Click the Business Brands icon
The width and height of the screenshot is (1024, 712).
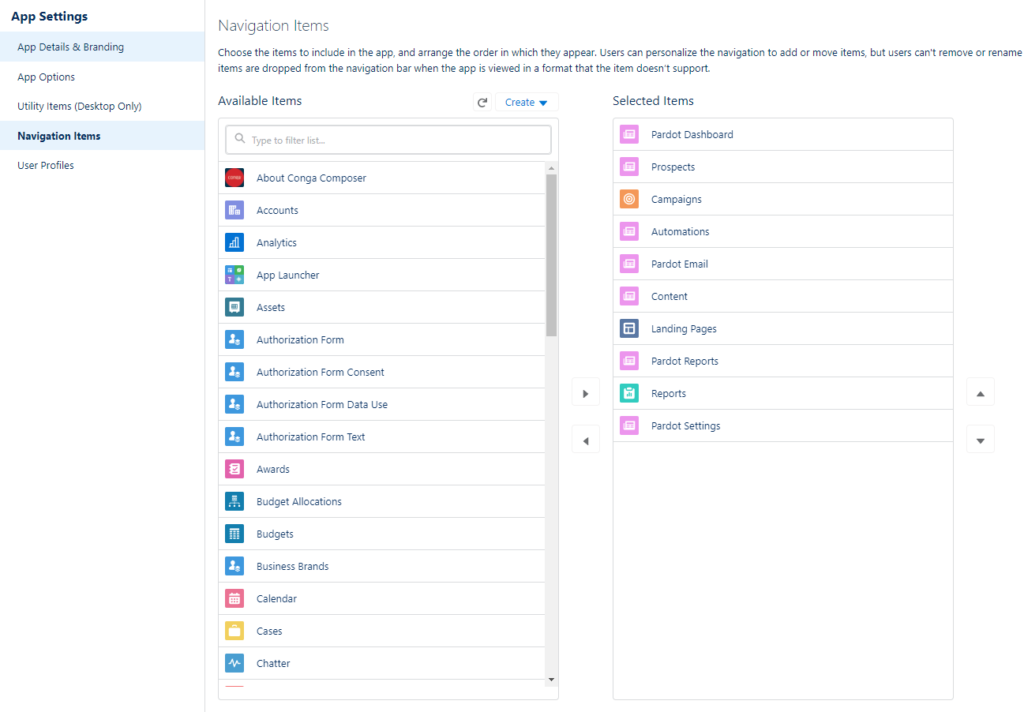coord(234,566)
